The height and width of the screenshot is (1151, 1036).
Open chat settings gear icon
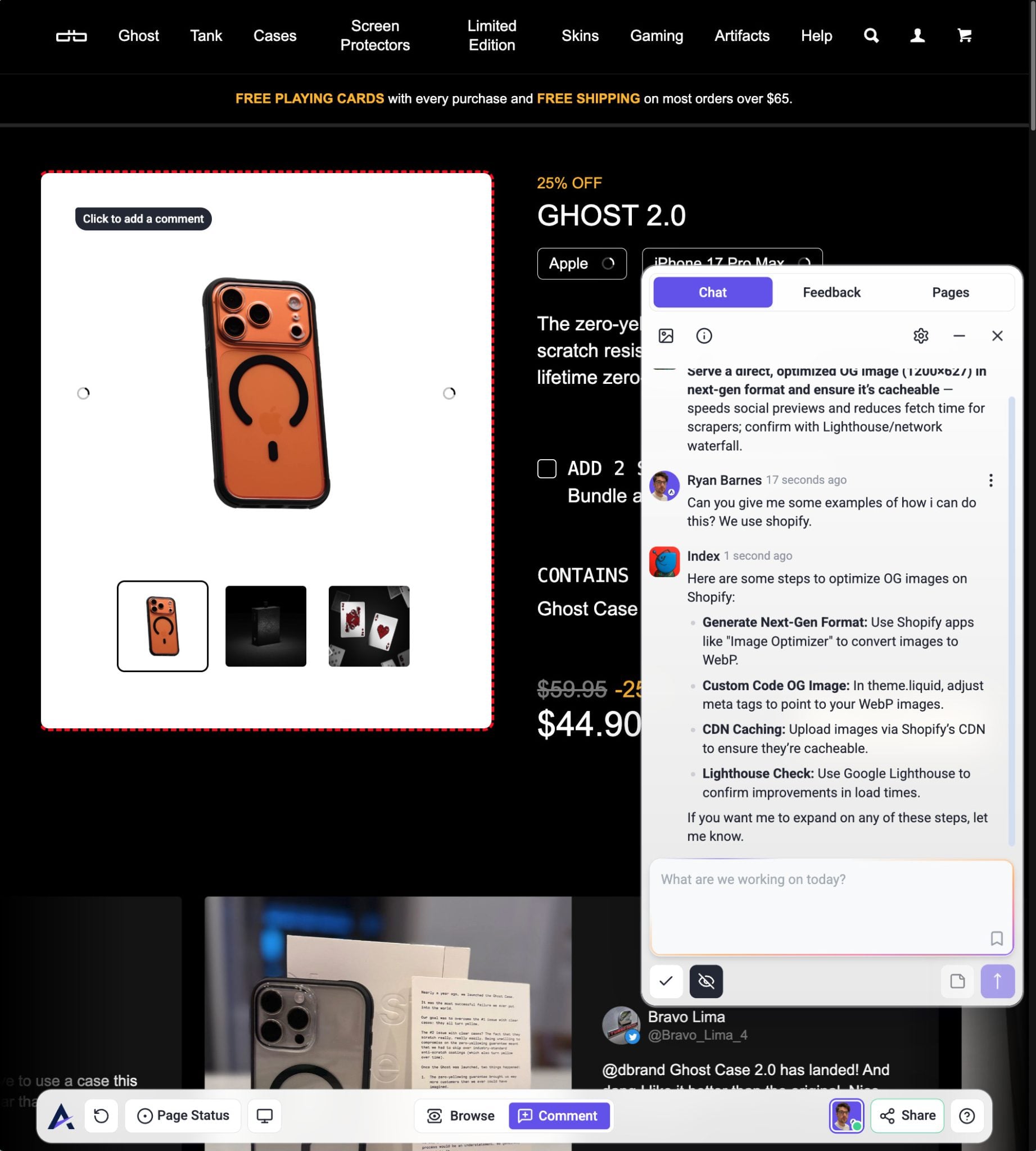[920, 336]
